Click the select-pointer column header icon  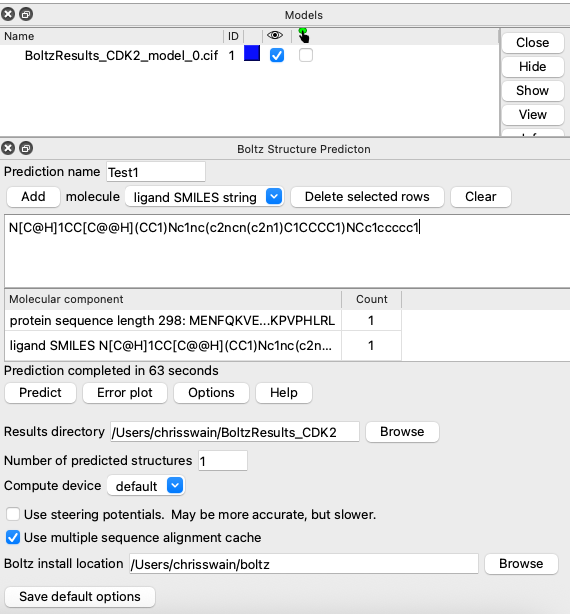tap(303, 36)
